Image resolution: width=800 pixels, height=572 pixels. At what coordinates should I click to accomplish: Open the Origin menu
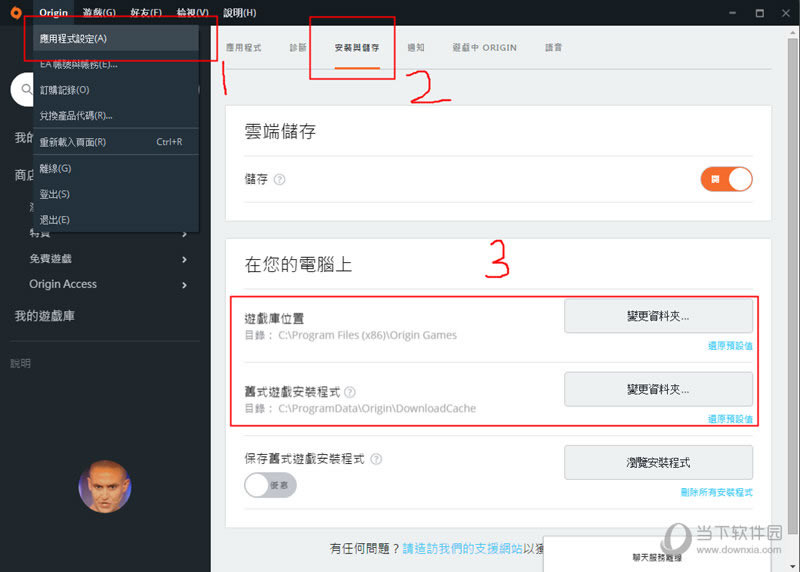54,13
